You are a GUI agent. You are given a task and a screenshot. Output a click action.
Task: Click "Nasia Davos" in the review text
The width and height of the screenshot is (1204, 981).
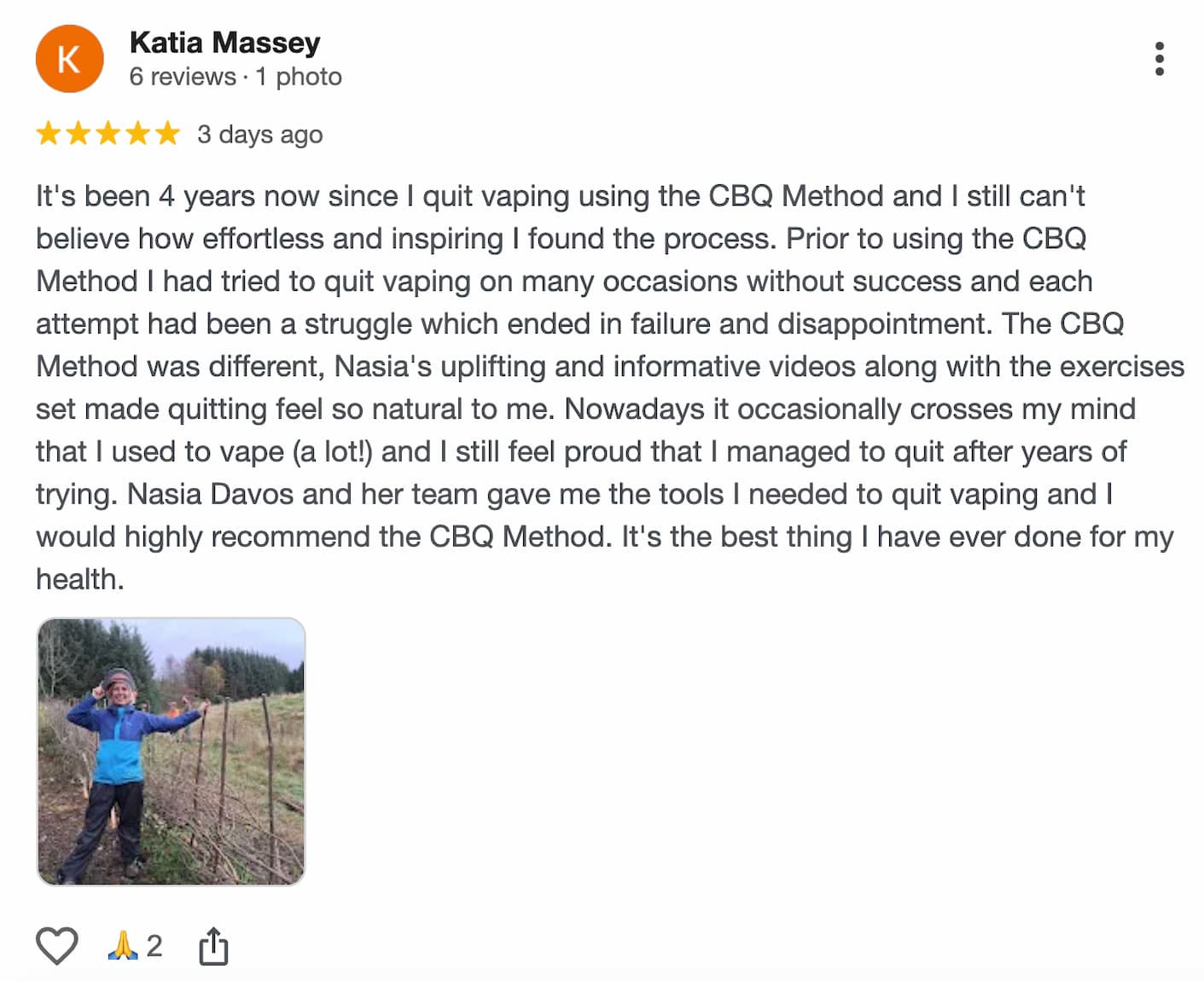(211, 494)
